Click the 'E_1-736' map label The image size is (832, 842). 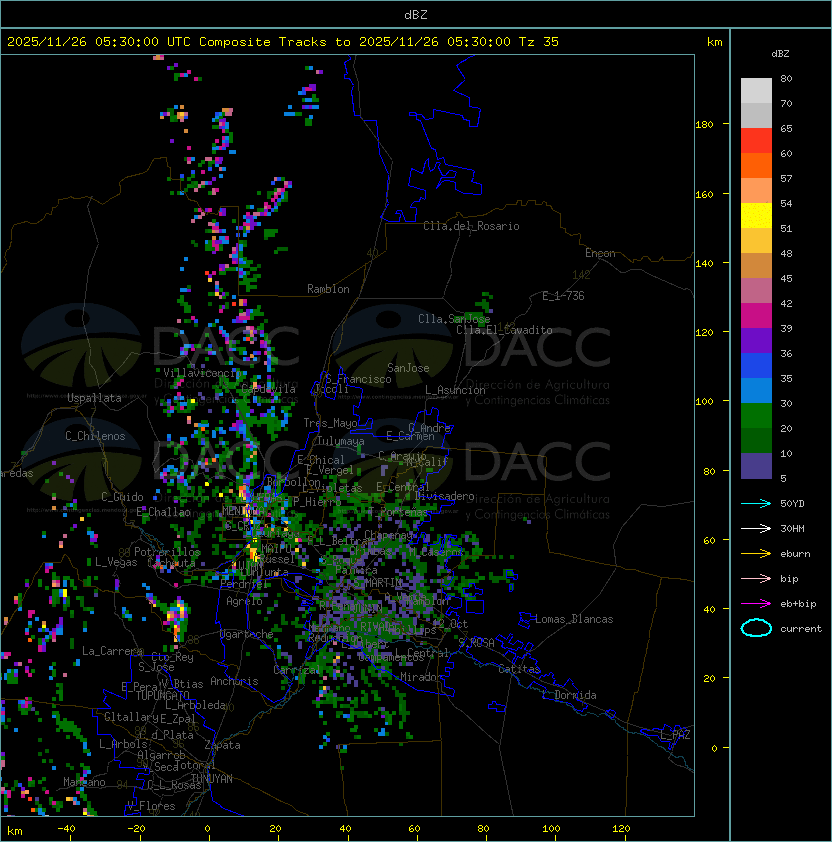tap(563, 296)
